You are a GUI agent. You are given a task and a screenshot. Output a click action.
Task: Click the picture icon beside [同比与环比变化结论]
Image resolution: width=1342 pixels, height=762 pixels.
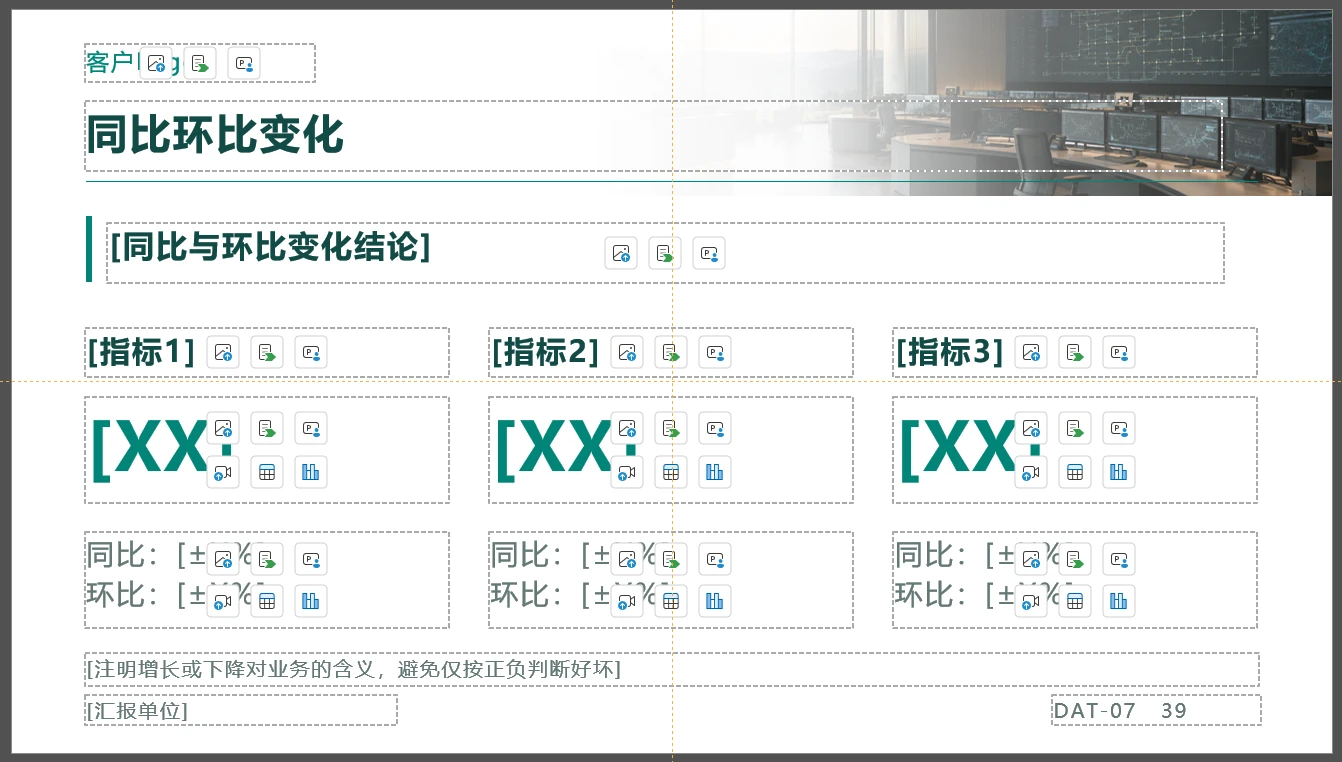click(x=621, y=253)
